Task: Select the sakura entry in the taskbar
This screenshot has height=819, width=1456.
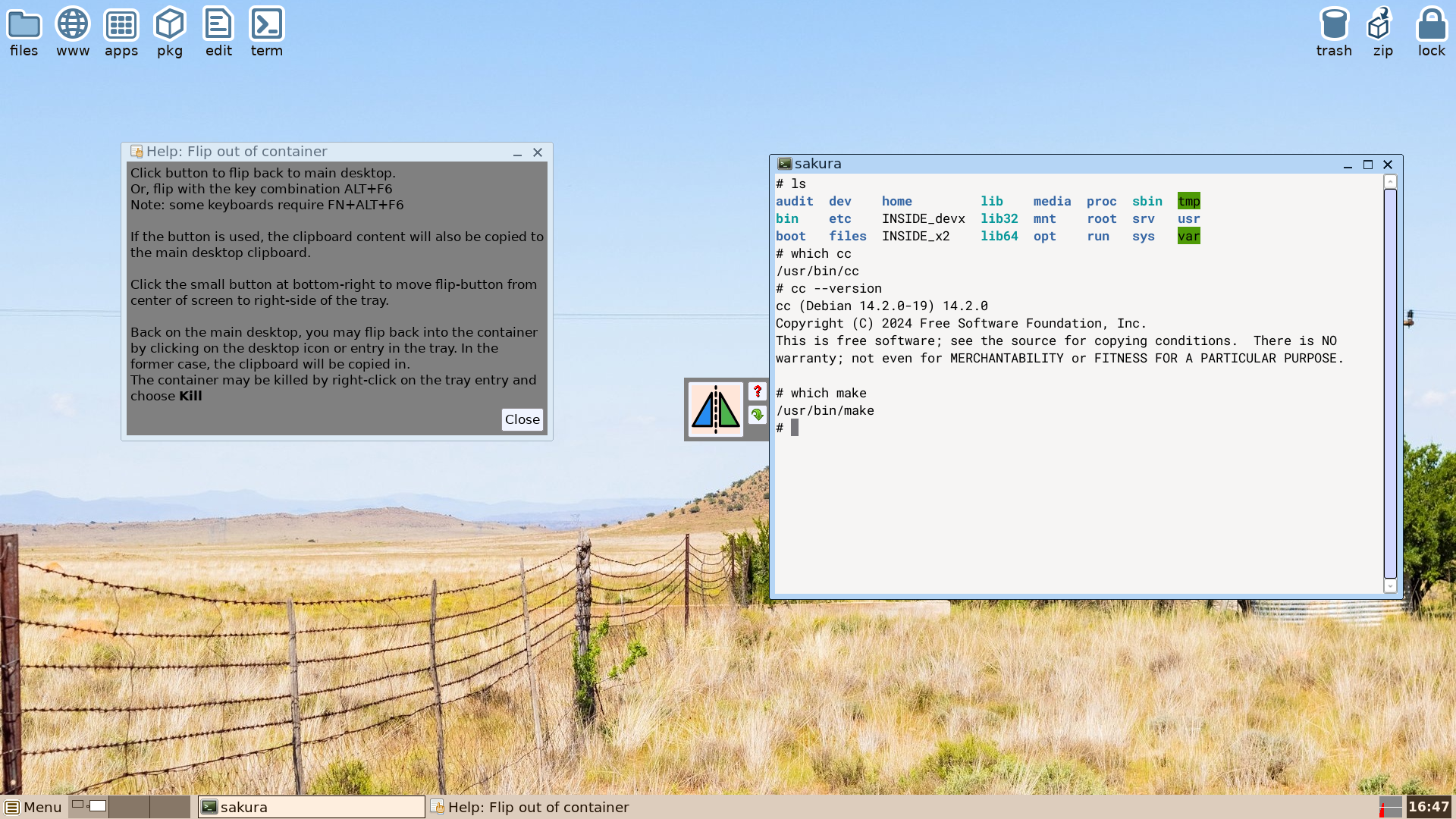Action: point(311,807)
